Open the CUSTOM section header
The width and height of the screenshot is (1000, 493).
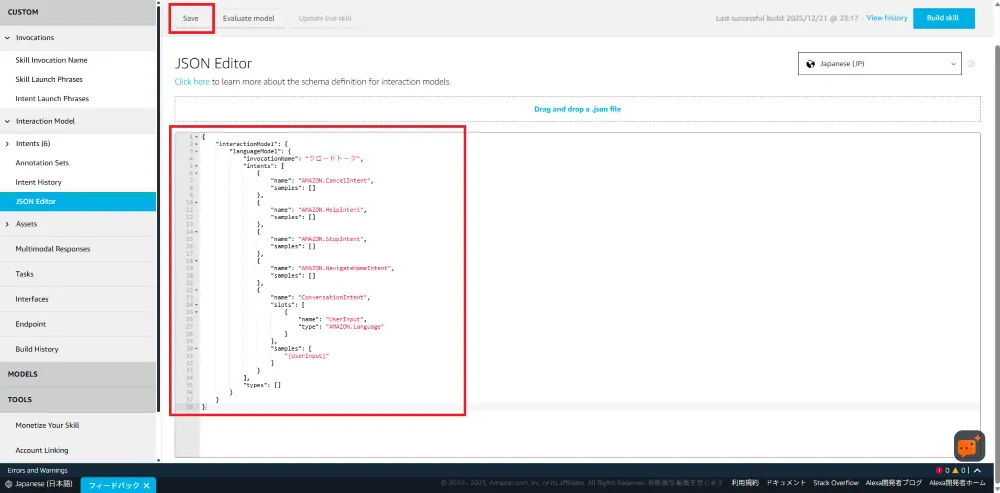pyautogui.click(x=78, y=12)
